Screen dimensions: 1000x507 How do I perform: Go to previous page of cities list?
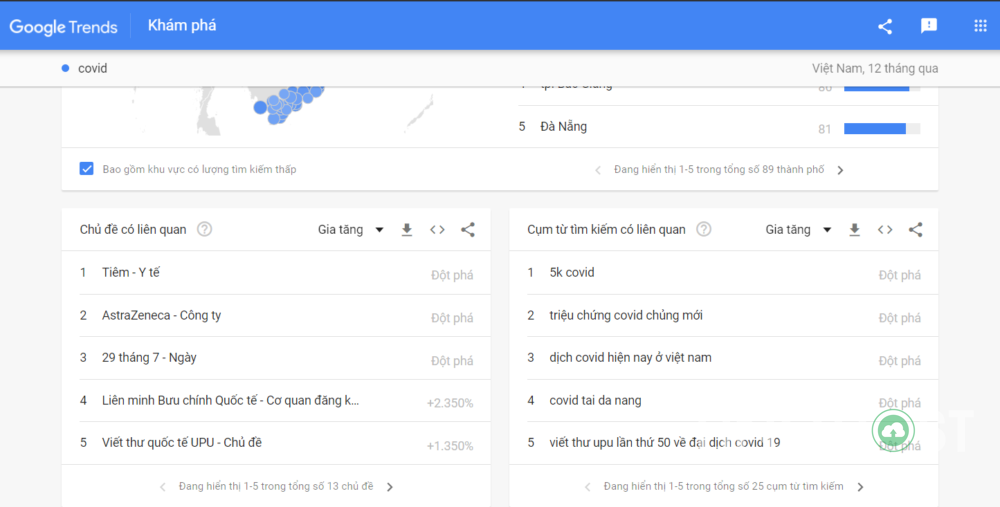[598, 170]
